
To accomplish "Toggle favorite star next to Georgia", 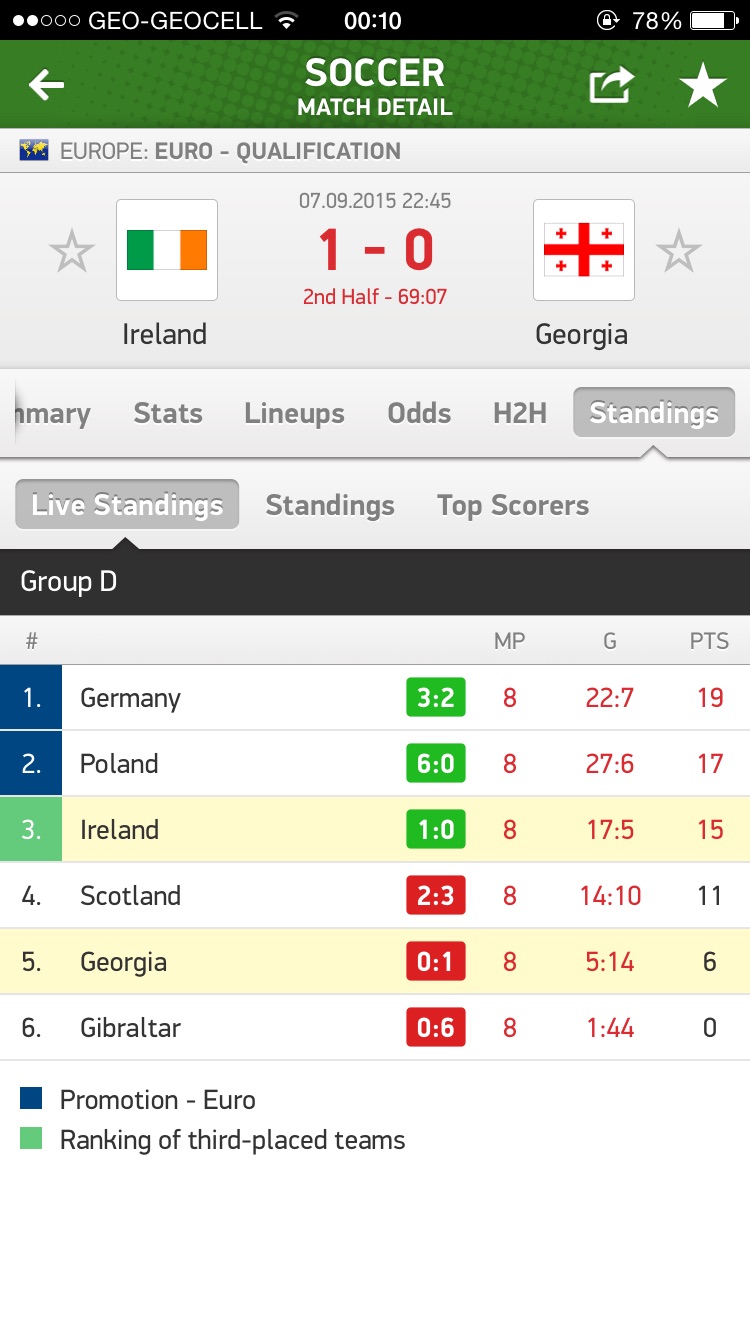I will (679, 251).
